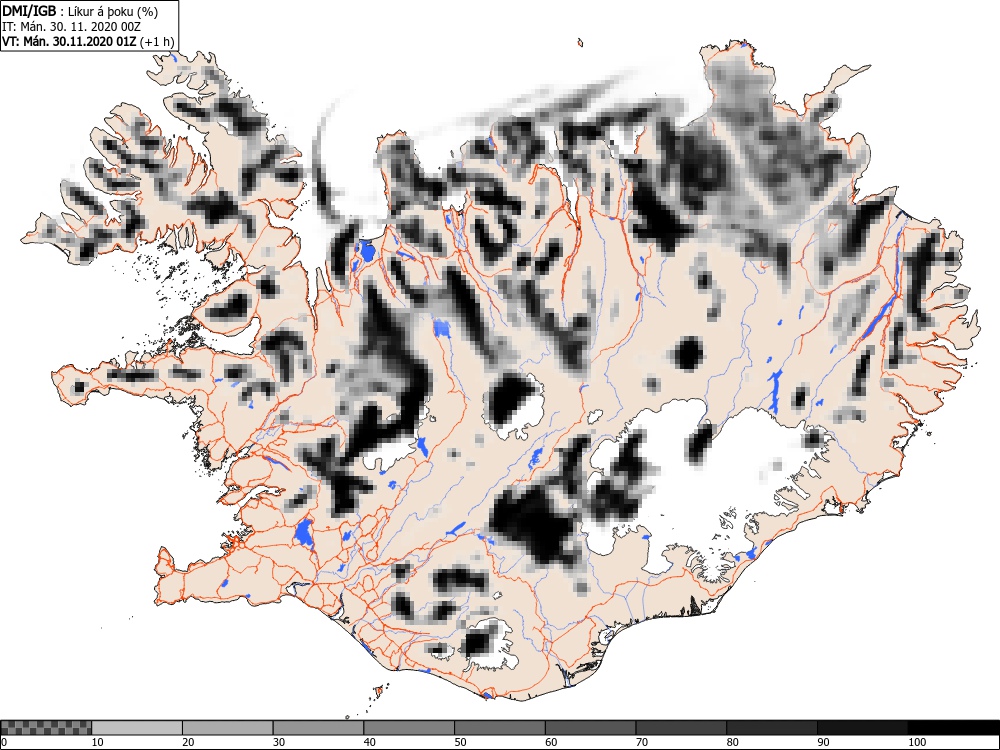
Task: Click the legend label '100'
Action: pos(916,742)
